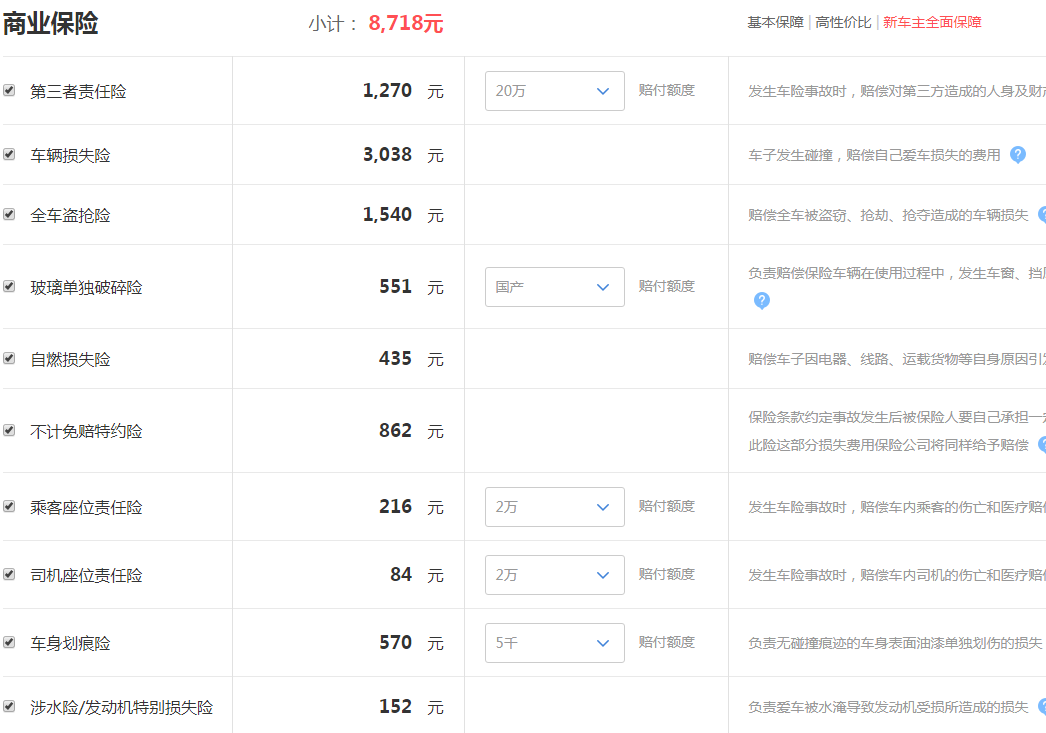Open the 国产 glass type dropdown
This screenshot has width=1046, height=733.
click(554, 287)
